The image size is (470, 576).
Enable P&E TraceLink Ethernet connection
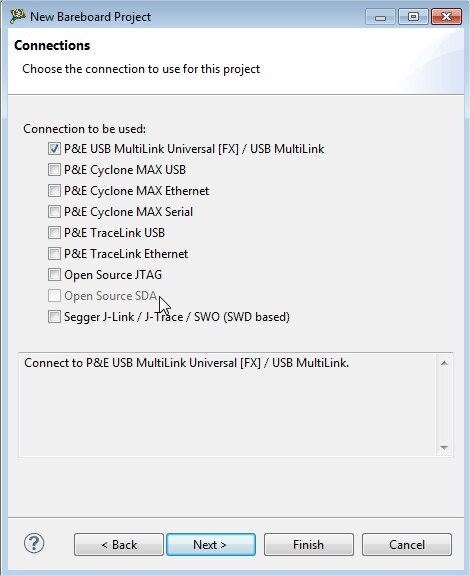coord(54,253)
